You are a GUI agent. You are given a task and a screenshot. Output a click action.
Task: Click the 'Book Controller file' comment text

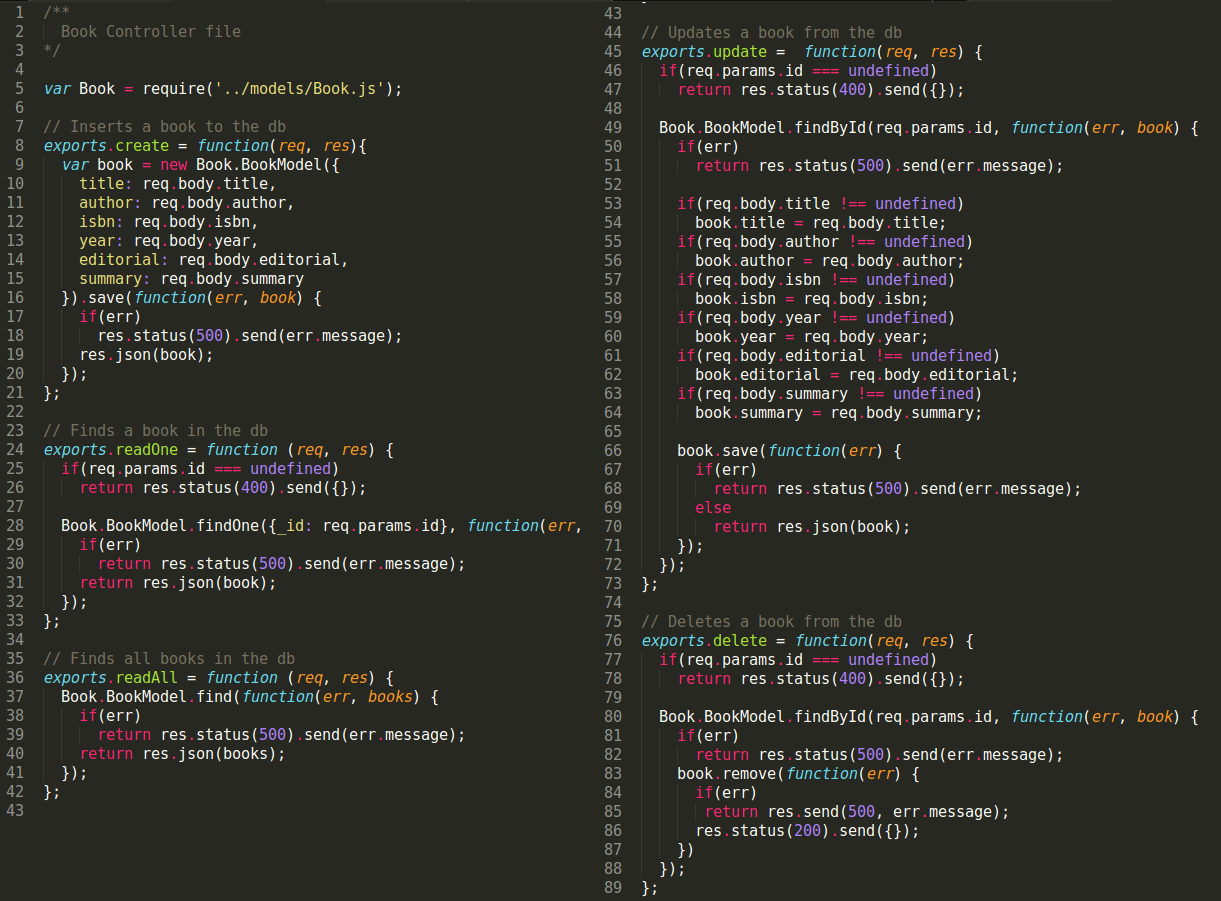pos(151,31)
